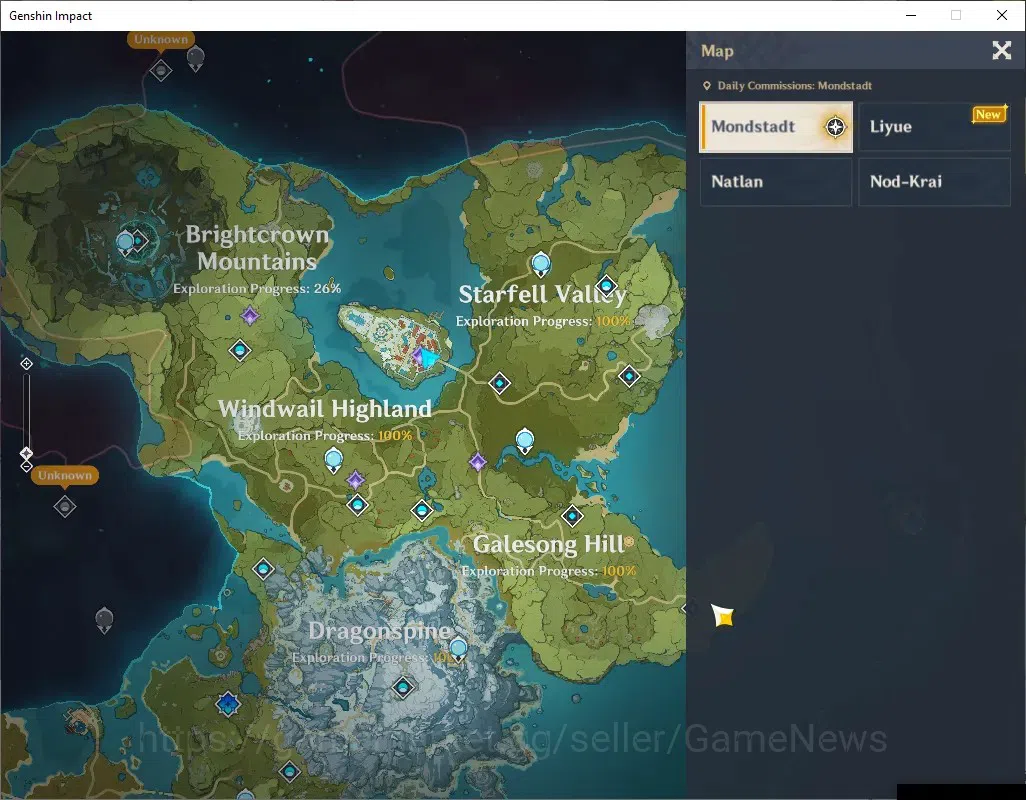The height and width of the screenshot is (800, 1026).
Task: Click the compass icon on Mondstadt button
Action: click(836, 127)
